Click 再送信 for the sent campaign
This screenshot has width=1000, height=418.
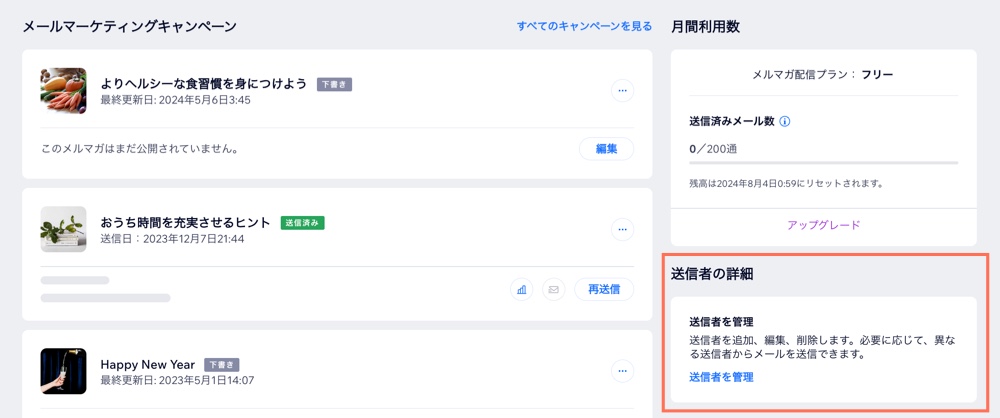604,289
